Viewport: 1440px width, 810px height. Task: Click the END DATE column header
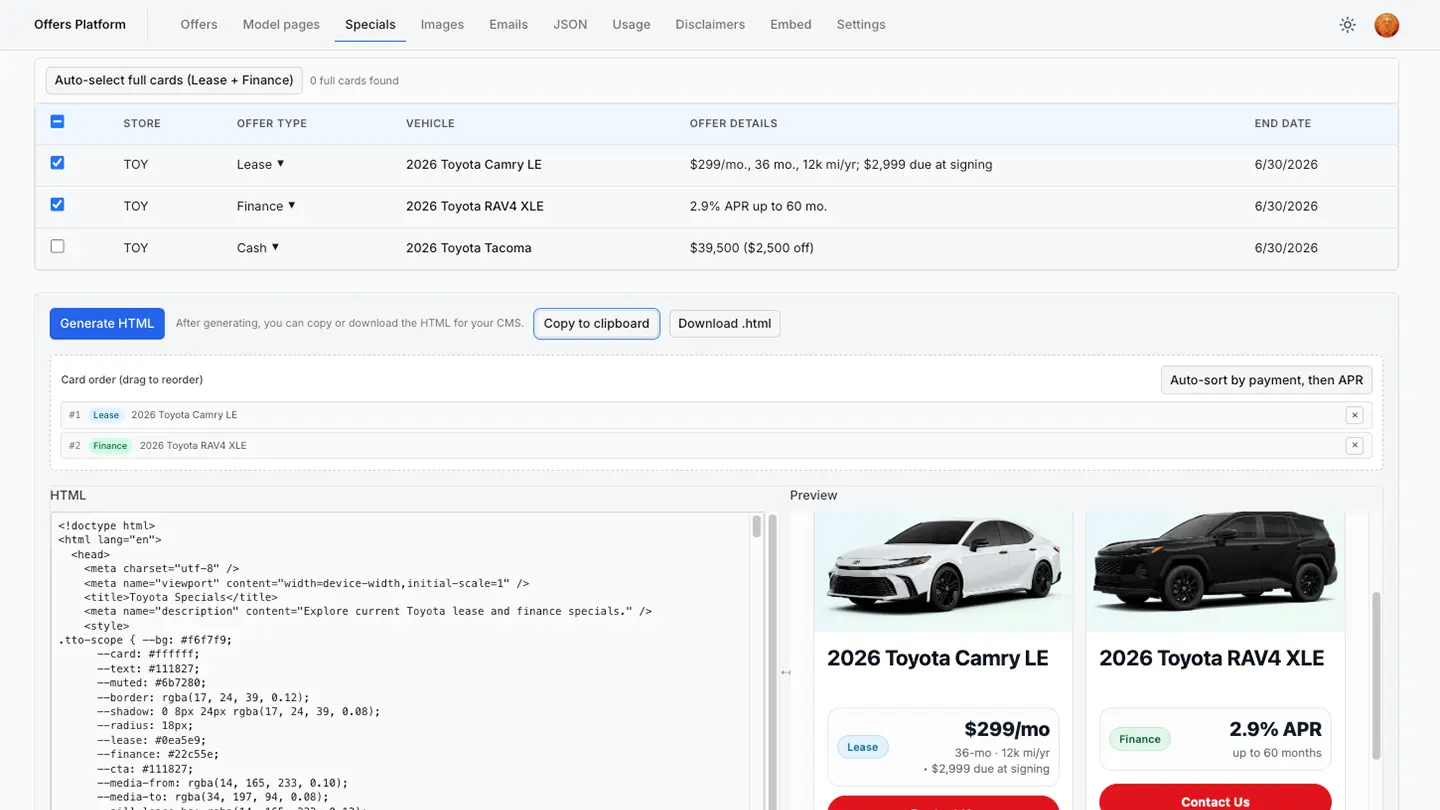coord(1282,123)
